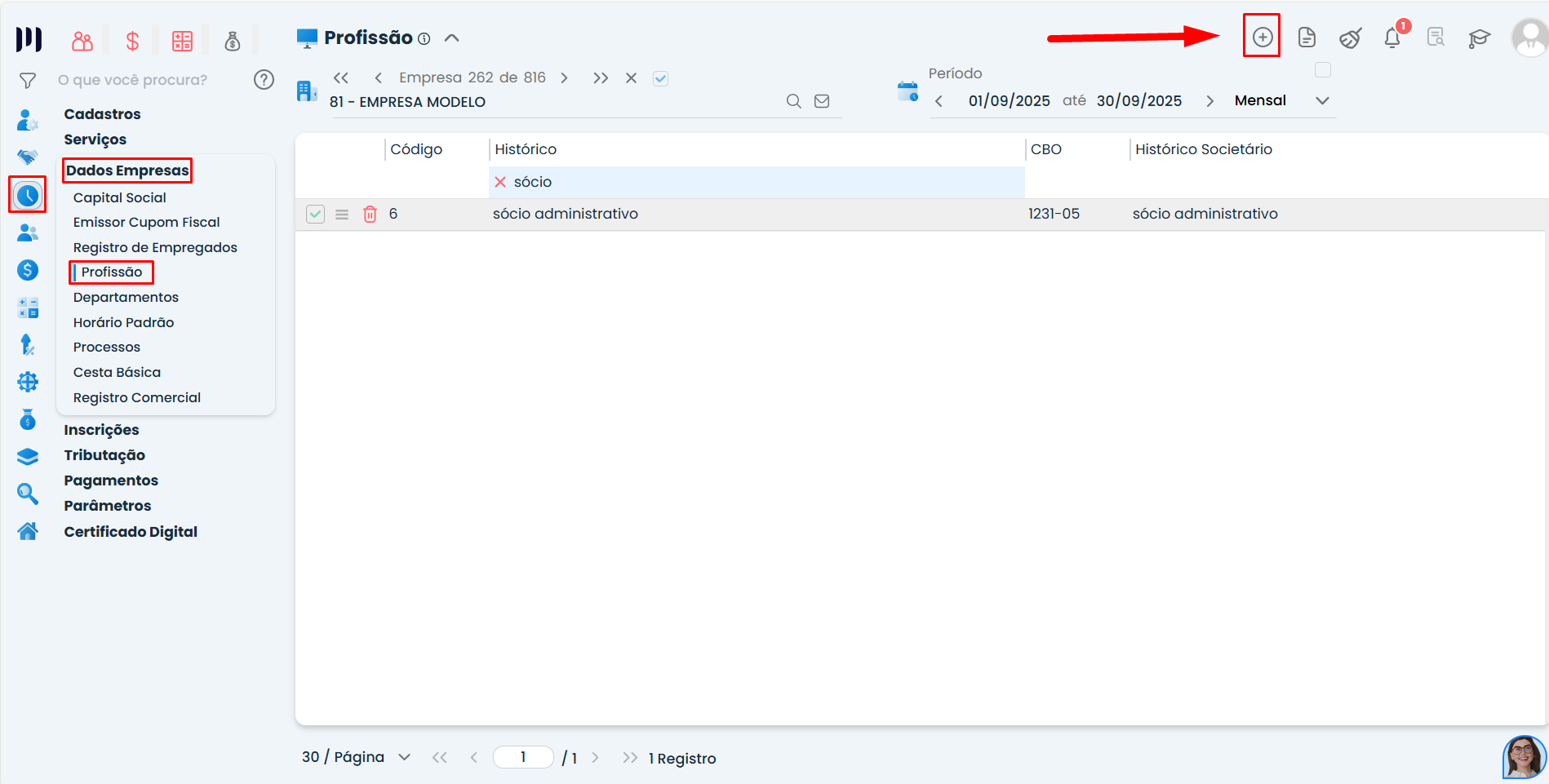The height and width of the screenshot is (784, 1549).
Task: Open the Horário Padrão page
Action: (124, 322)
